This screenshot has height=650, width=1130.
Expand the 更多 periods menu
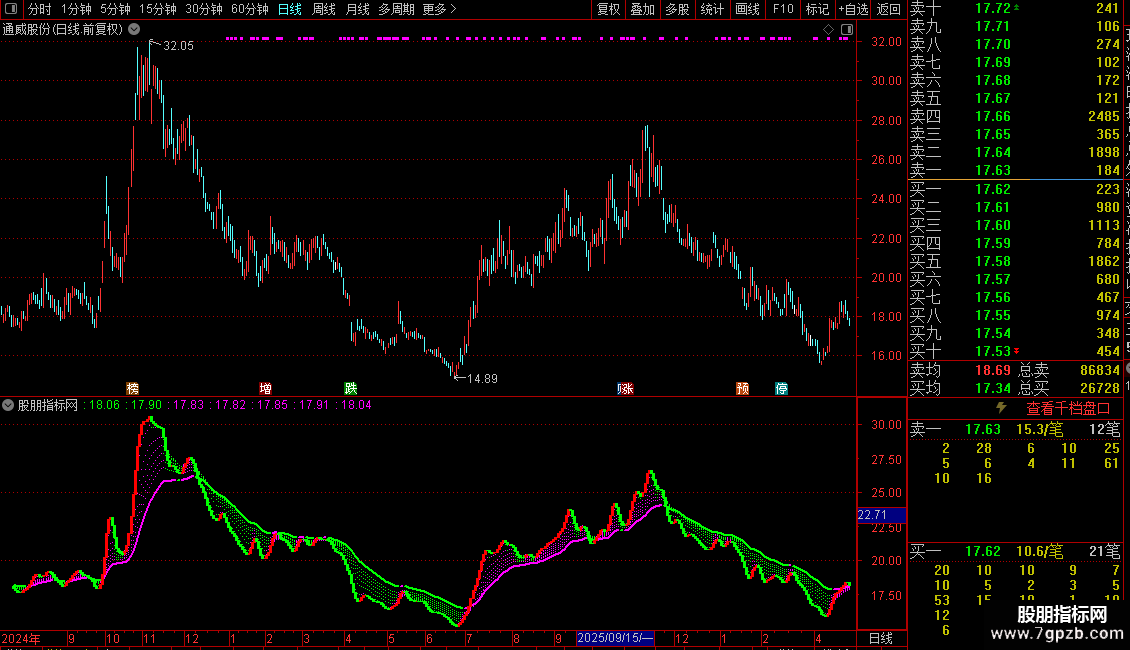point(439,9)
